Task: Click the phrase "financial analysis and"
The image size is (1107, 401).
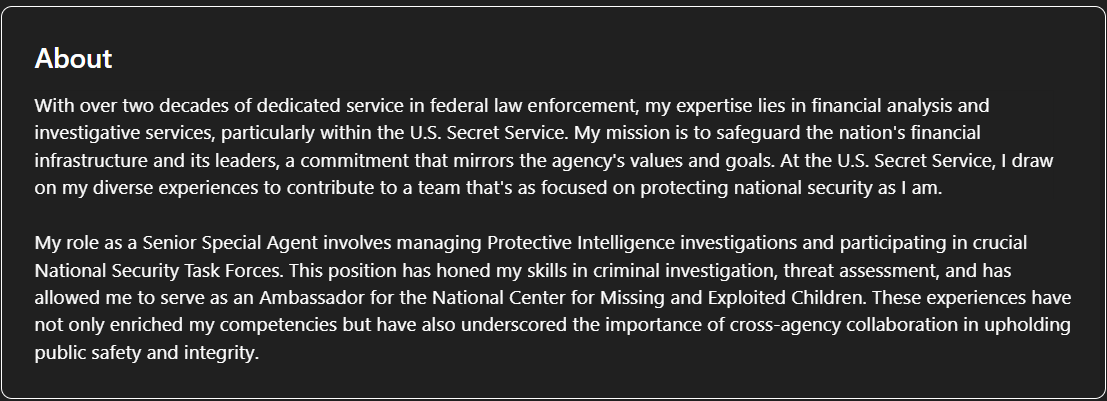Action: (900, 106)
